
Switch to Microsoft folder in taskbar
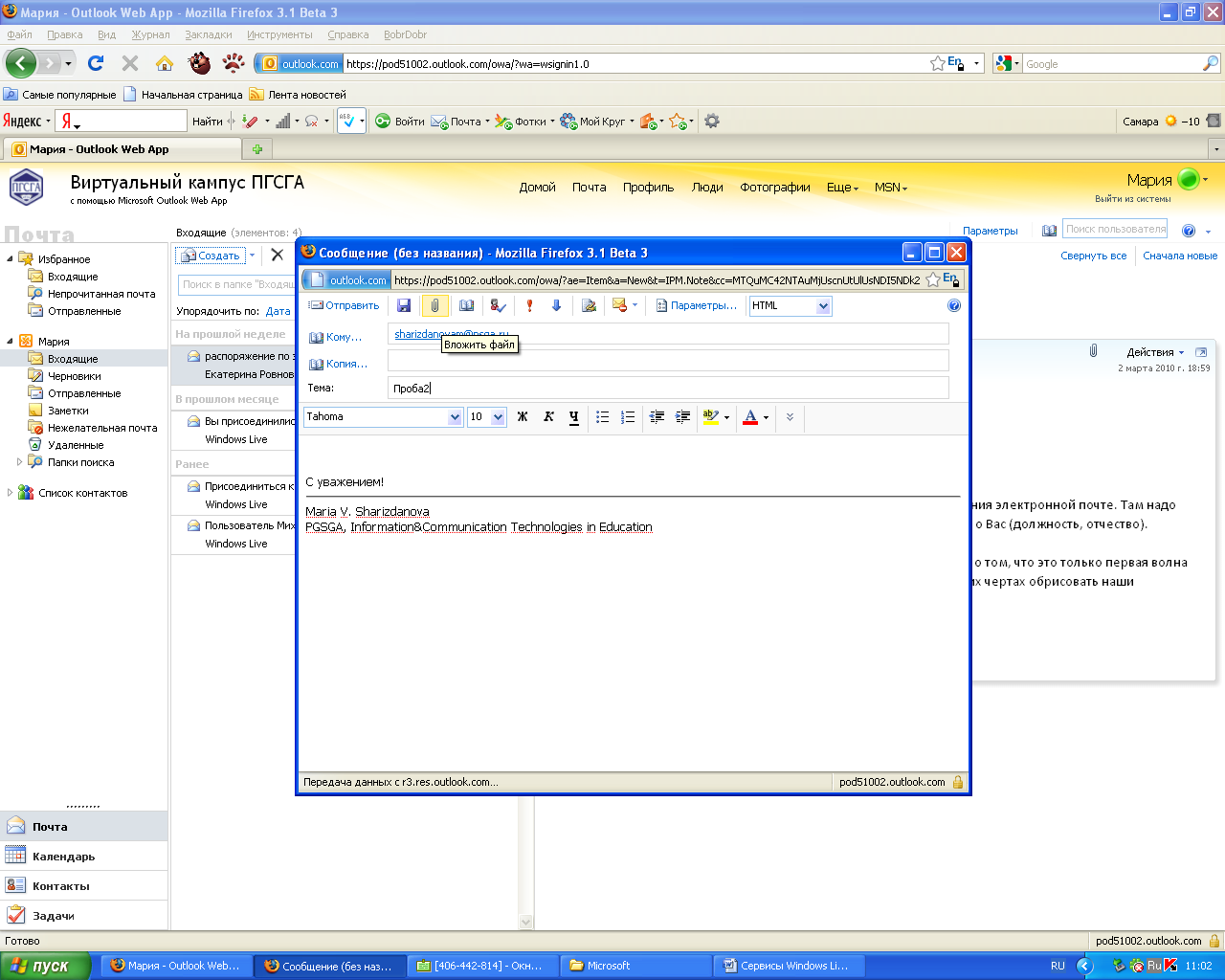636,966
